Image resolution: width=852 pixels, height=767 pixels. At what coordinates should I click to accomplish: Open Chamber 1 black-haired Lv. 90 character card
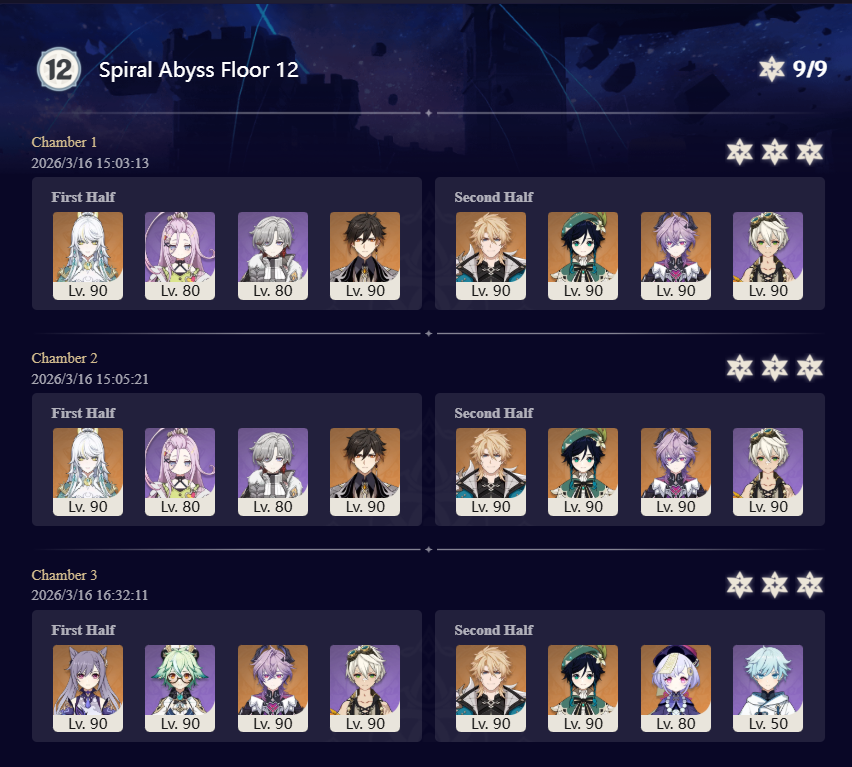(x=365, y=256)
